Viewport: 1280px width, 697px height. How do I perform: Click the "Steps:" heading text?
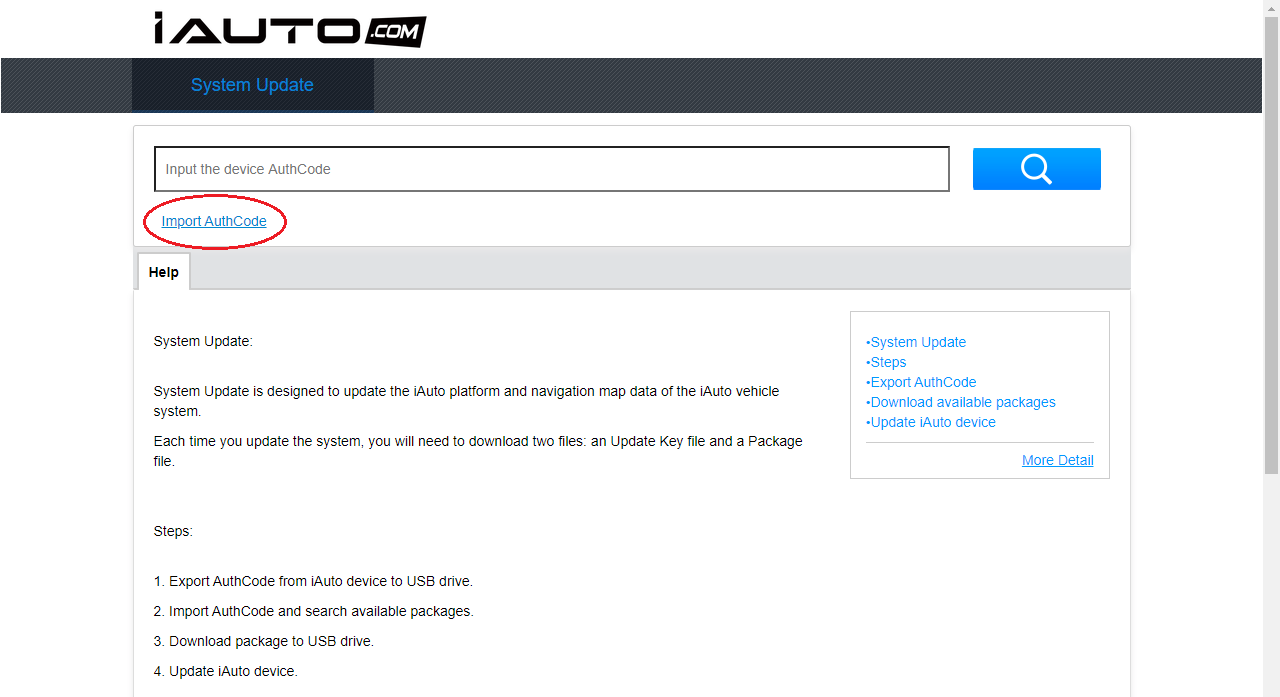pyautogui.click(x=173, y=531)
